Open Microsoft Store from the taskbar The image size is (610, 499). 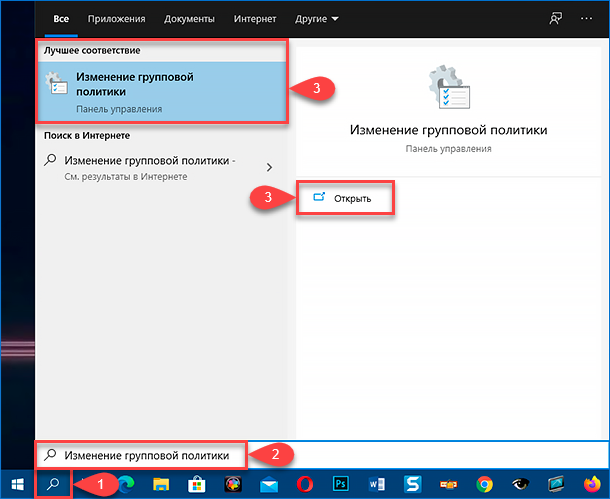point(196,484)
